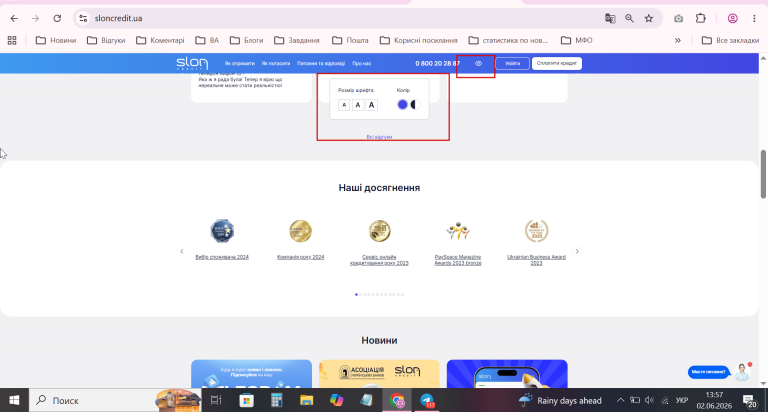768x412 pixels.
Task: Choose the black-and-white contrast scheme
Action: pos(415,104)
